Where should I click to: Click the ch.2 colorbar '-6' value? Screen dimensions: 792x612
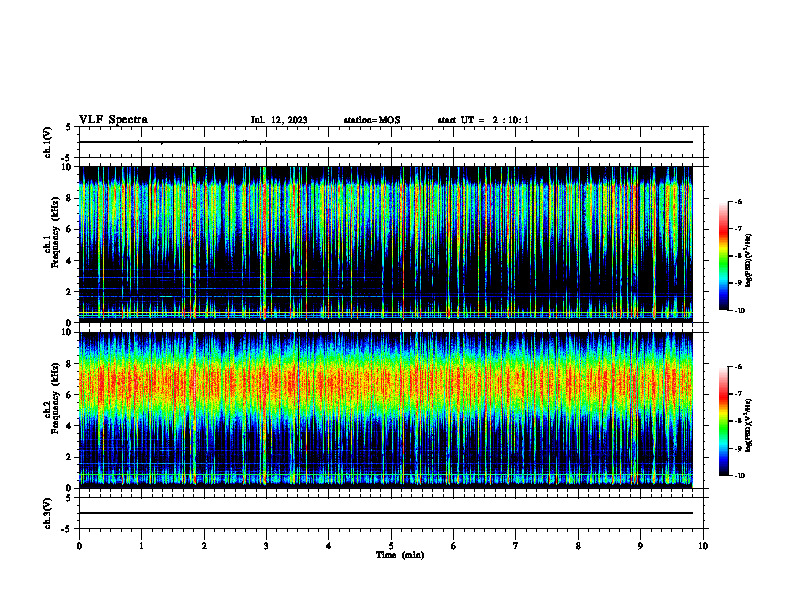click(x=738, y=367)
